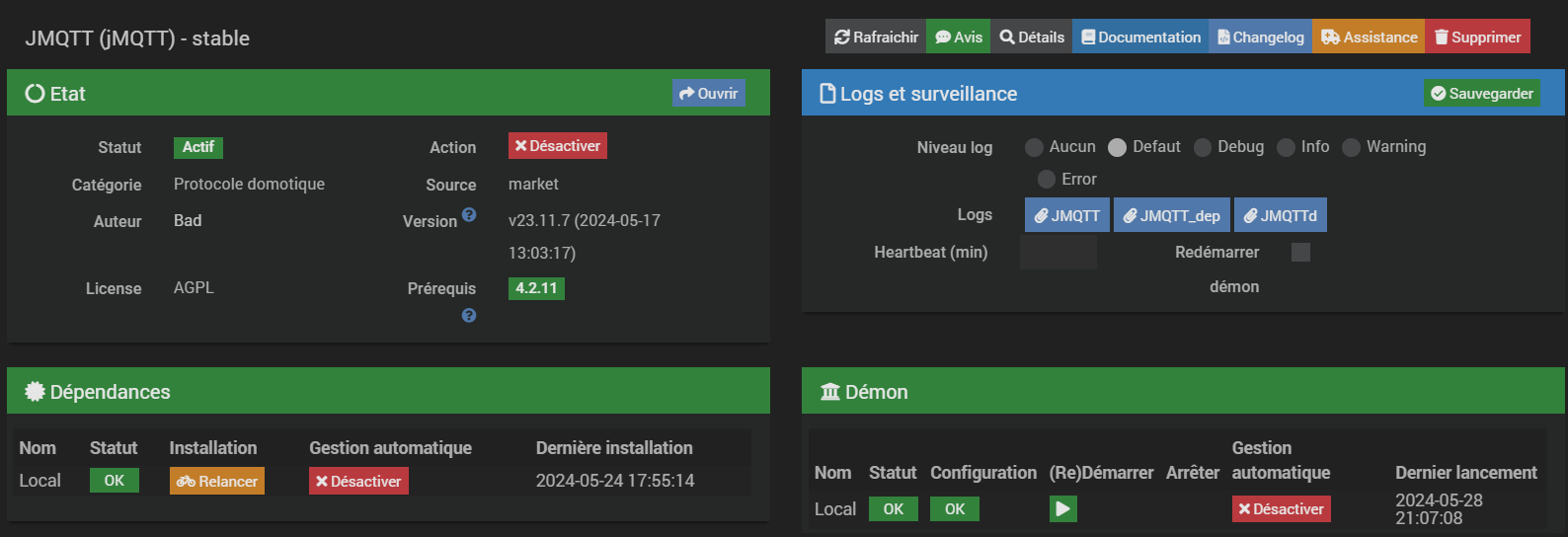Select the Aucun log level

(x=1034, y=147)
